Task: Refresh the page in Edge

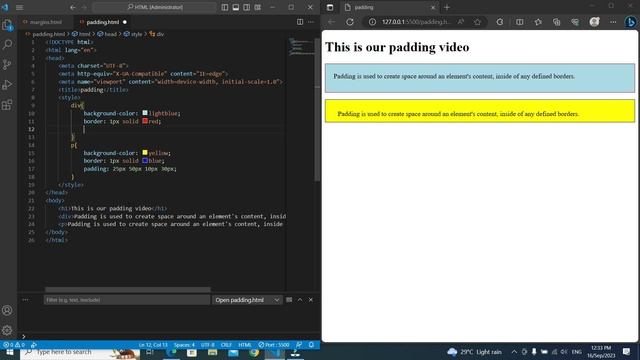Action: [x=350, y=22]
